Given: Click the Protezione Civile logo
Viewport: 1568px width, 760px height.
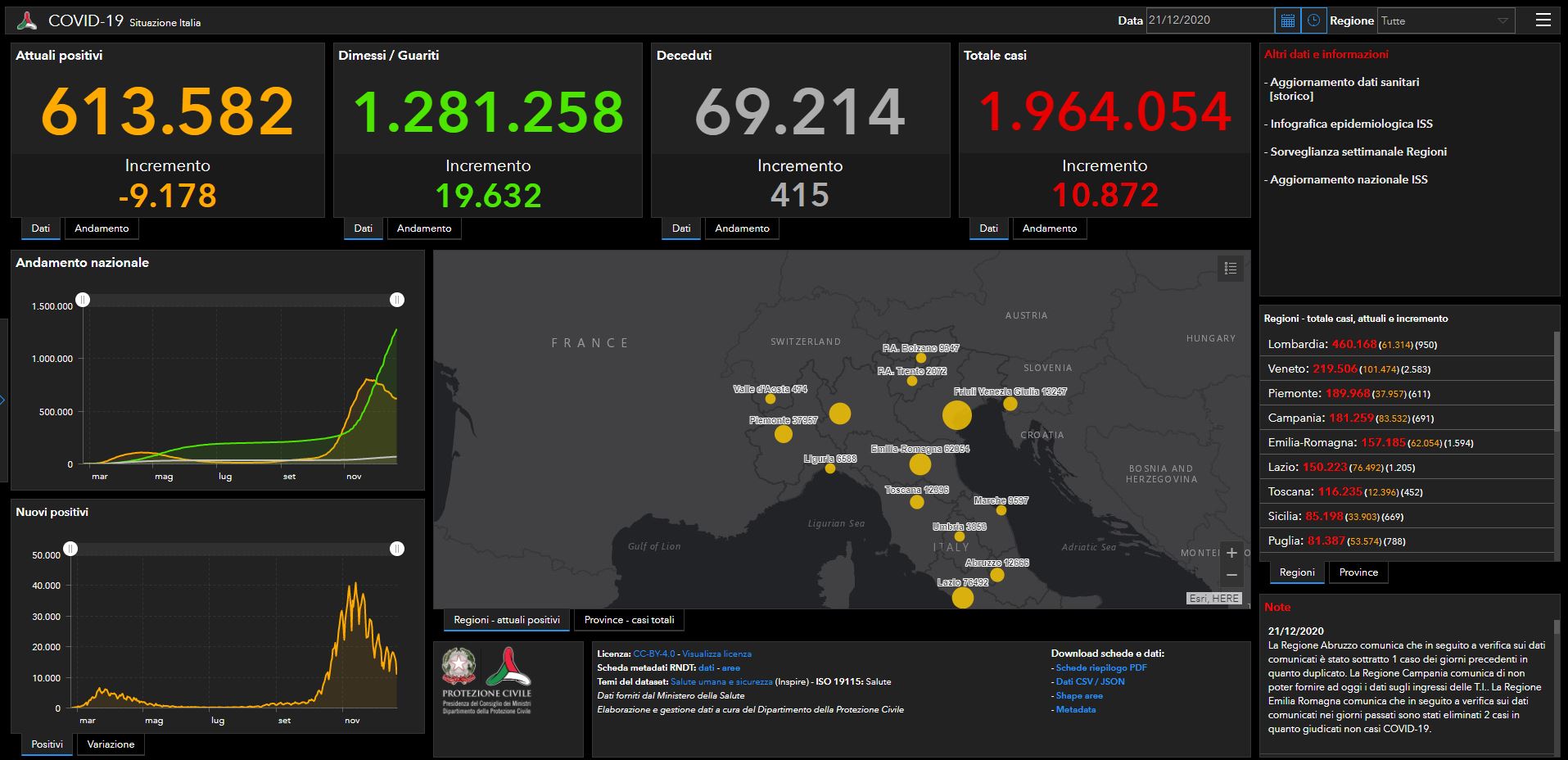Looking at the screenshot, I should point(508,680).
